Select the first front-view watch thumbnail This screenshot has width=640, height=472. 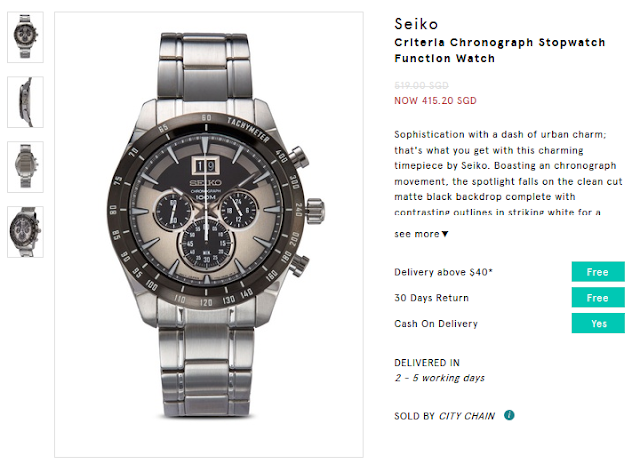(25, 37)
